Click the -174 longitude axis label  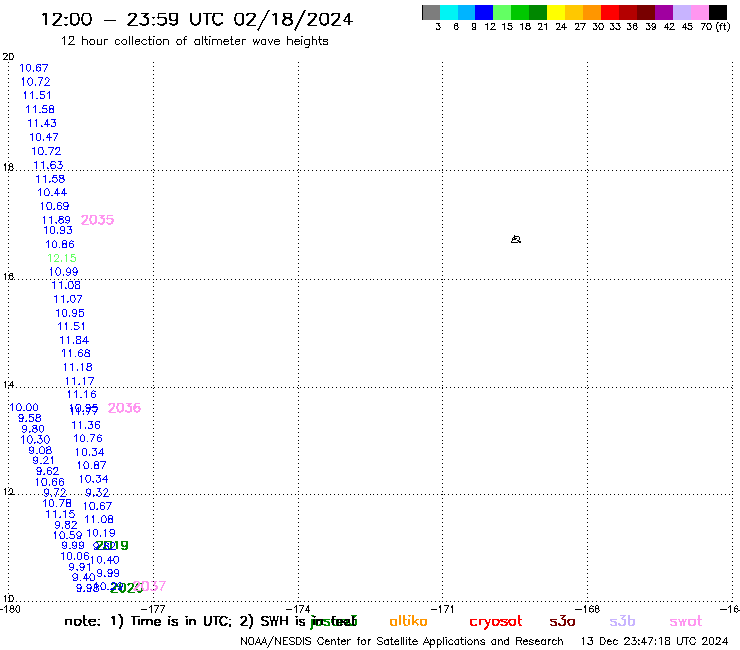298,609
